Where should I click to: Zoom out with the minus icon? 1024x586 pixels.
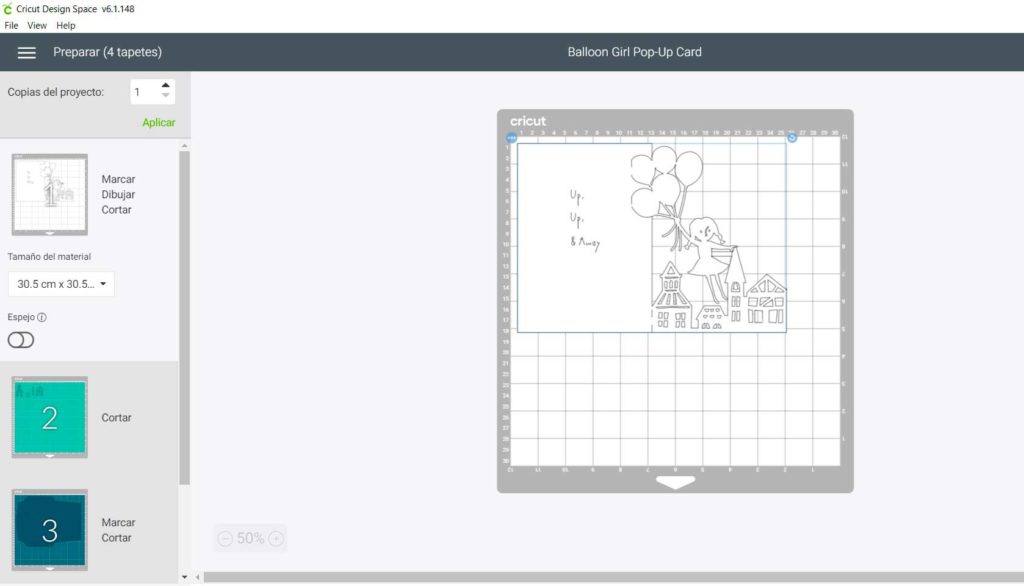pyautogui.click(x=225, y=538)
